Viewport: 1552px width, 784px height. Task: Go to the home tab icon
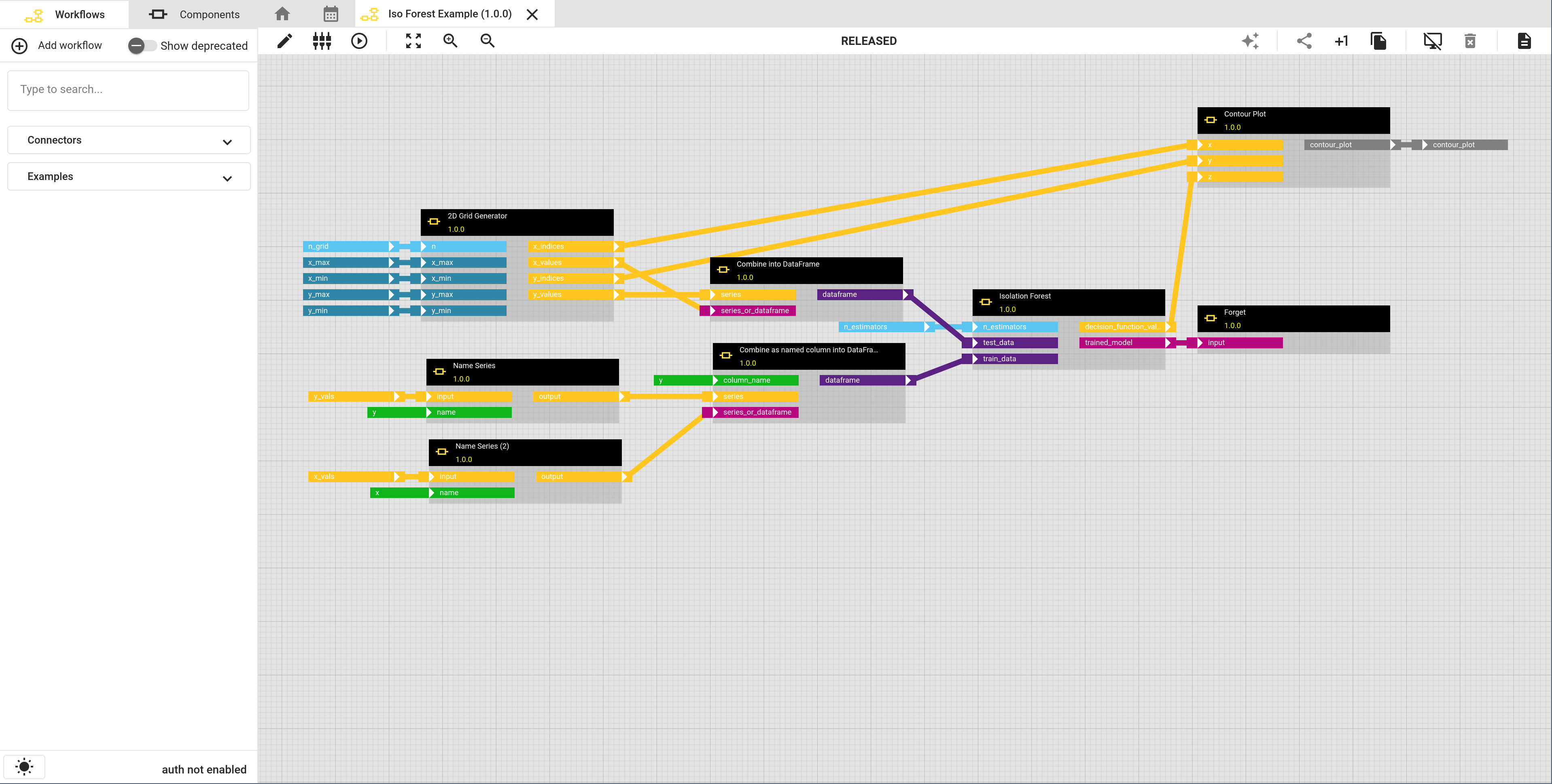point(282,14)
